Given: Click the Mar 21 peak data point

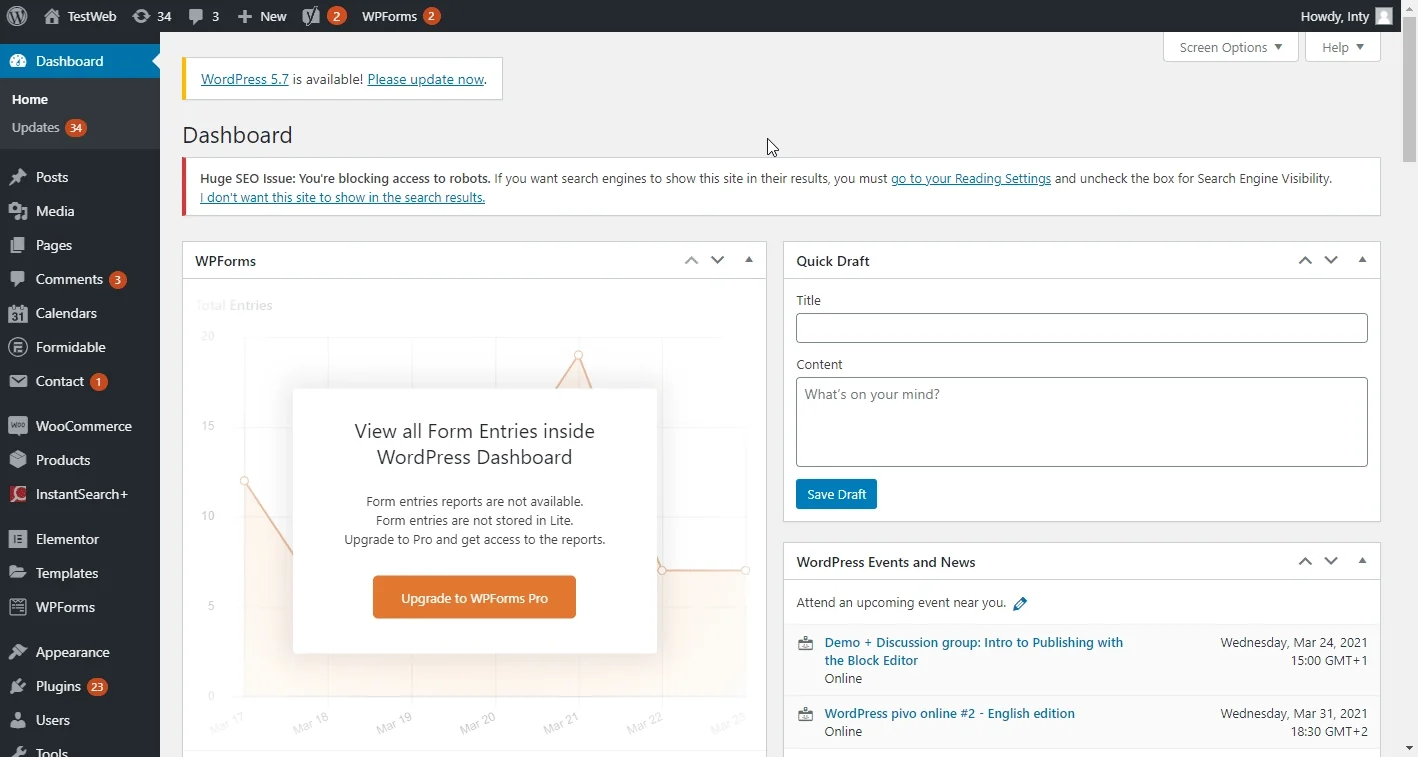Looking at the screenshot, I should (578, 355).
